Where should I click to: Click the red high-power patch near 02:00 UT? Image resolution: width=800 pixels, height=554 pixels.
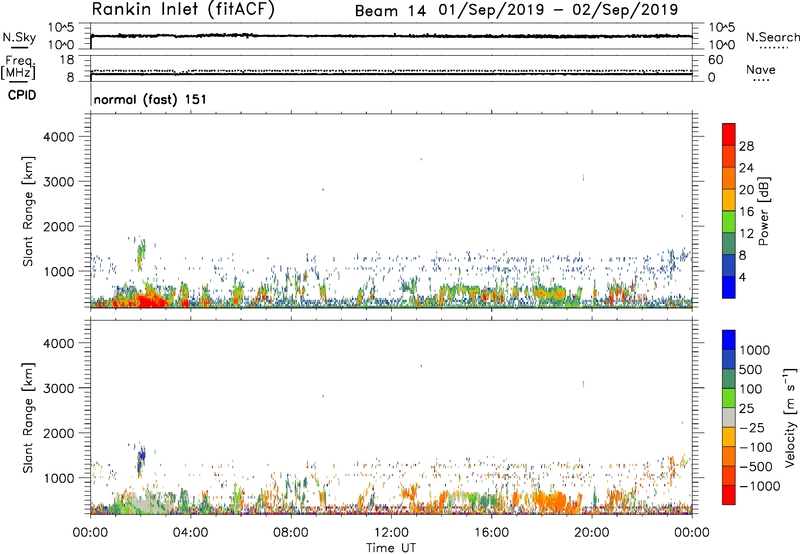[x=151, y=299]
